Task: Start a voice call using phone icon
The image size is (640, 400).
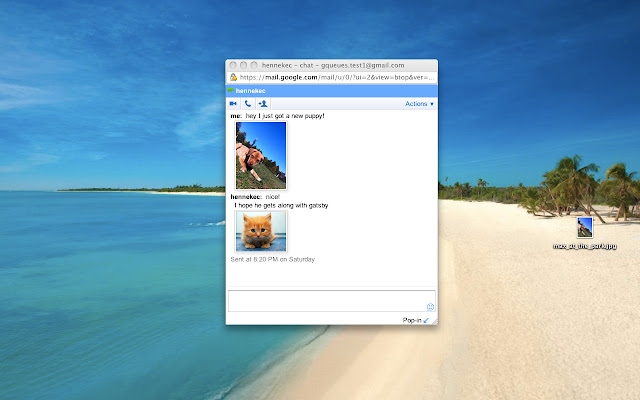Action: [247, 103]
